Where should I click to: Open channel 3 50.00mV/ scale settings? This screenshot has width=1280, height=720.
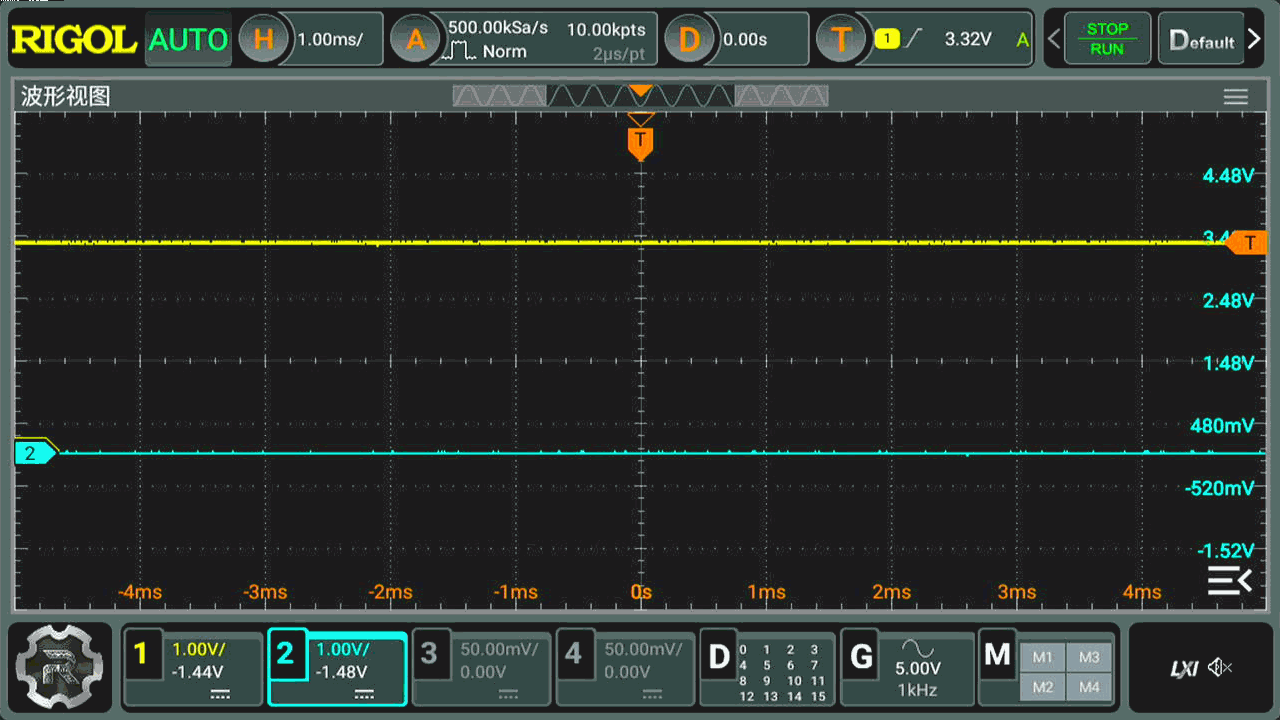[x=499, y=649]
